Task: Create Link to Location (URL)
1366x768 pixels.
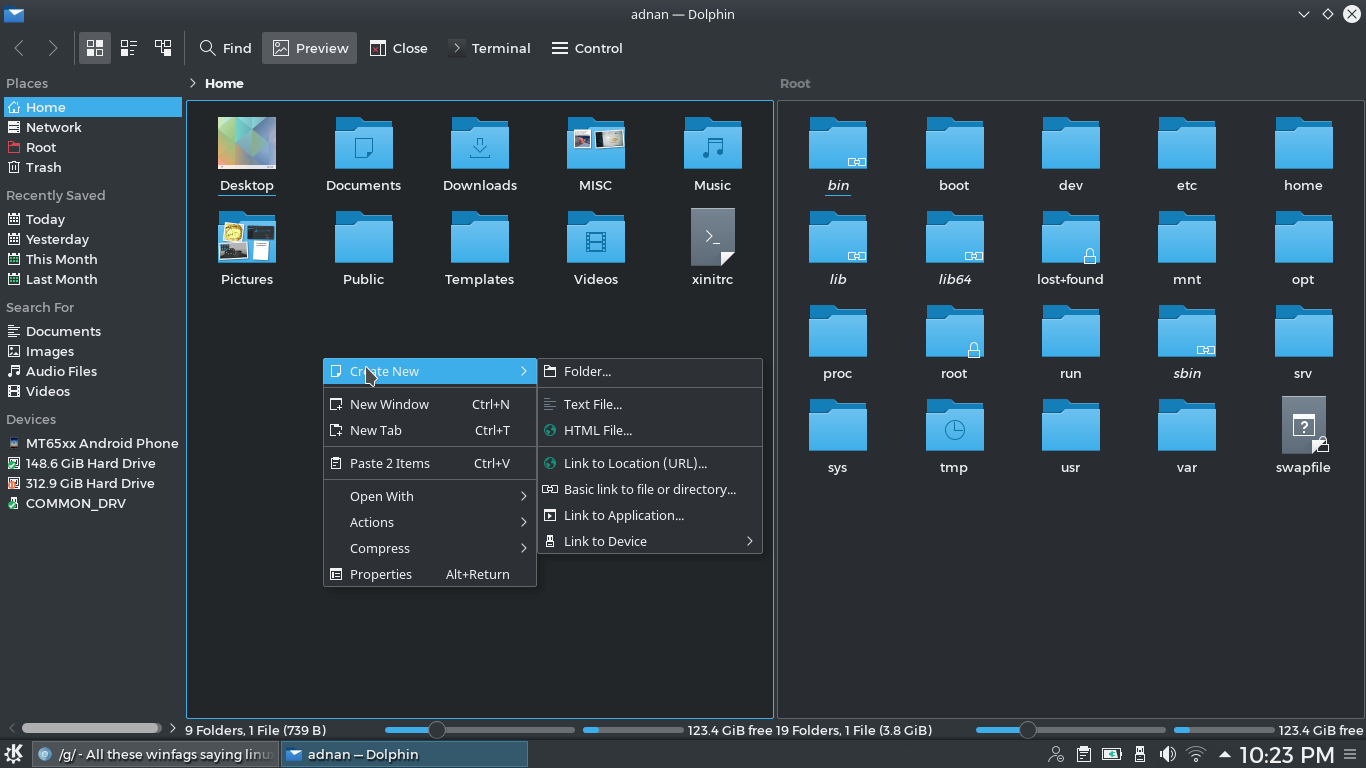Action: pos(650,463)
